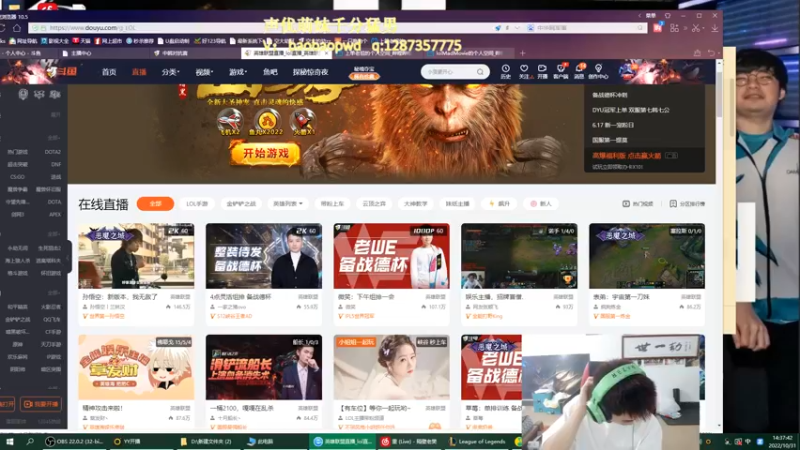Viewport: 800px width, 450px height.
Task: Click the Windows Start button
Action: point(9,441)
